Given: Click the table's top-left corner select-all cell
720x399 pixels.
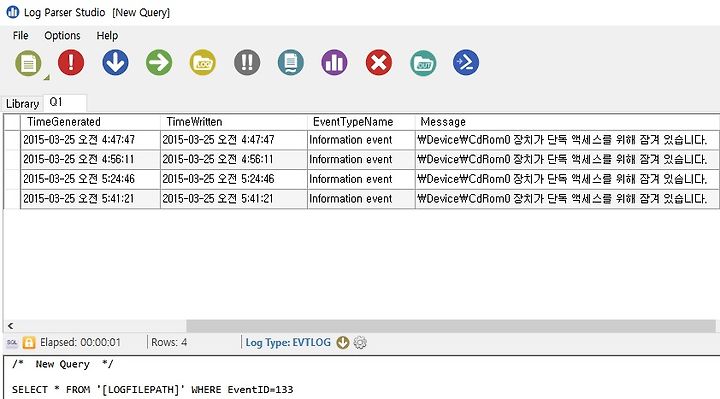Looking at the screenshot, I should point(12,122).
